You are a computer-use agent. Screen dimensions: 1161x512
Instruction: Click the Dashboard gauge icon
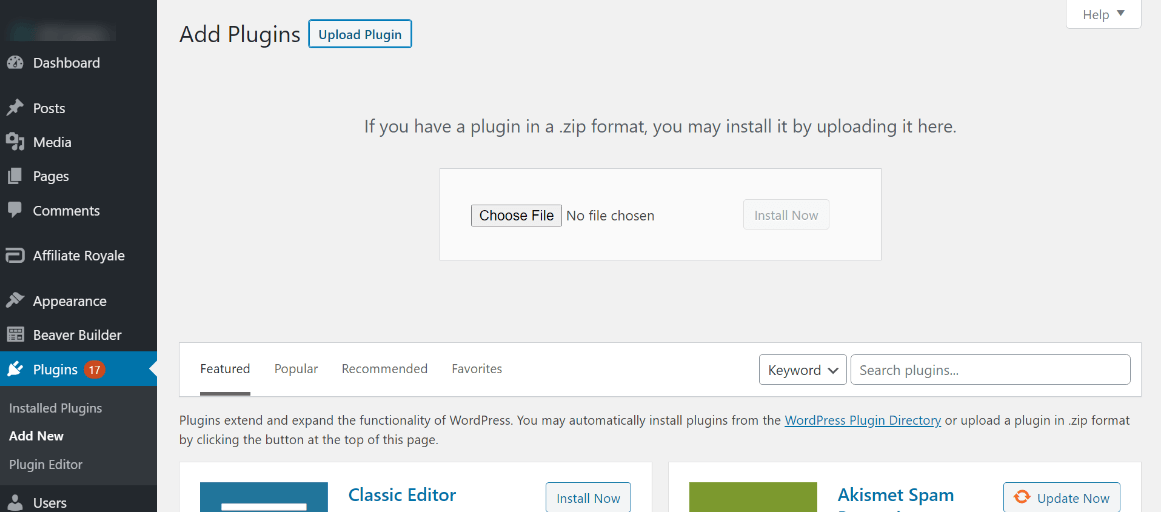point(15,63)
